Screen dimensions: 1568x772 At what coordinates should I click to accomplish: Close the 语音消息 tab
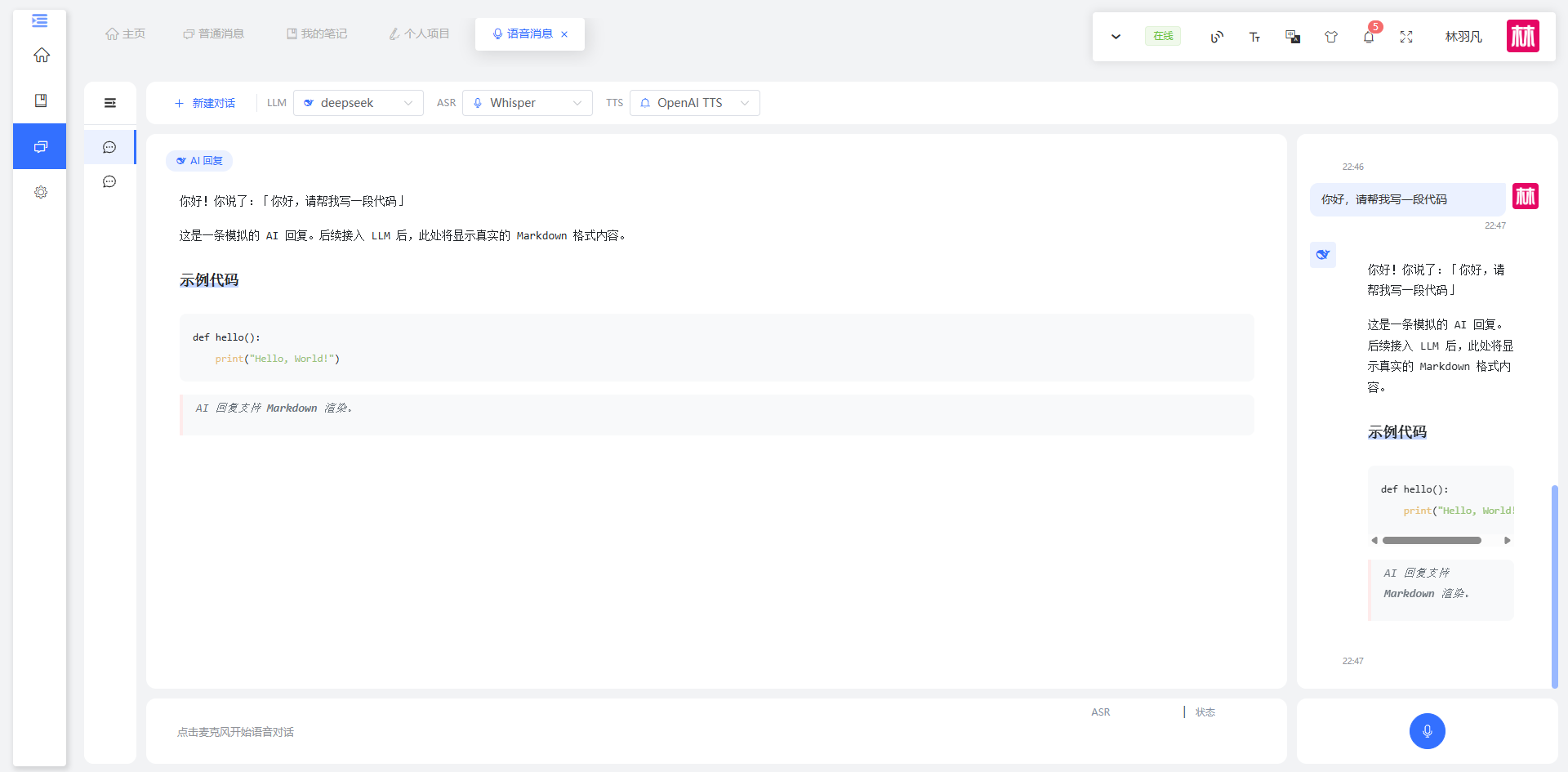pos(564,34)
